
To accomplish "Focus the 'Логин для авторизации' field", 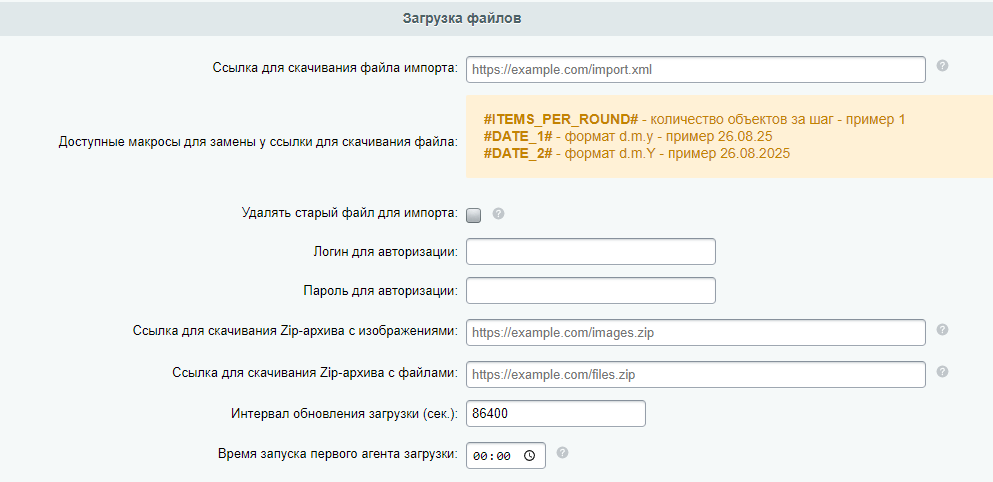I will (591, 251).
